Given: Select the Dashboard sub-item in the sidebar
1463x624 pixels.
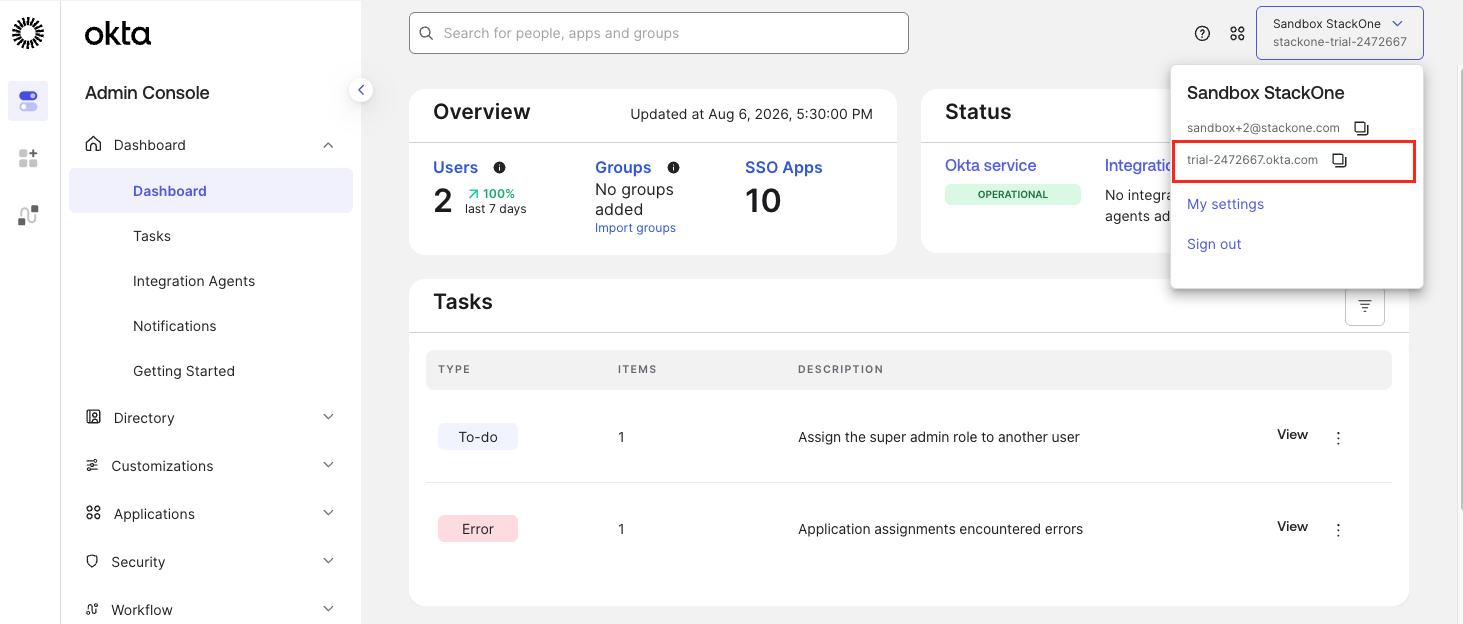Looking at the screenshot, I should (211, 190).
